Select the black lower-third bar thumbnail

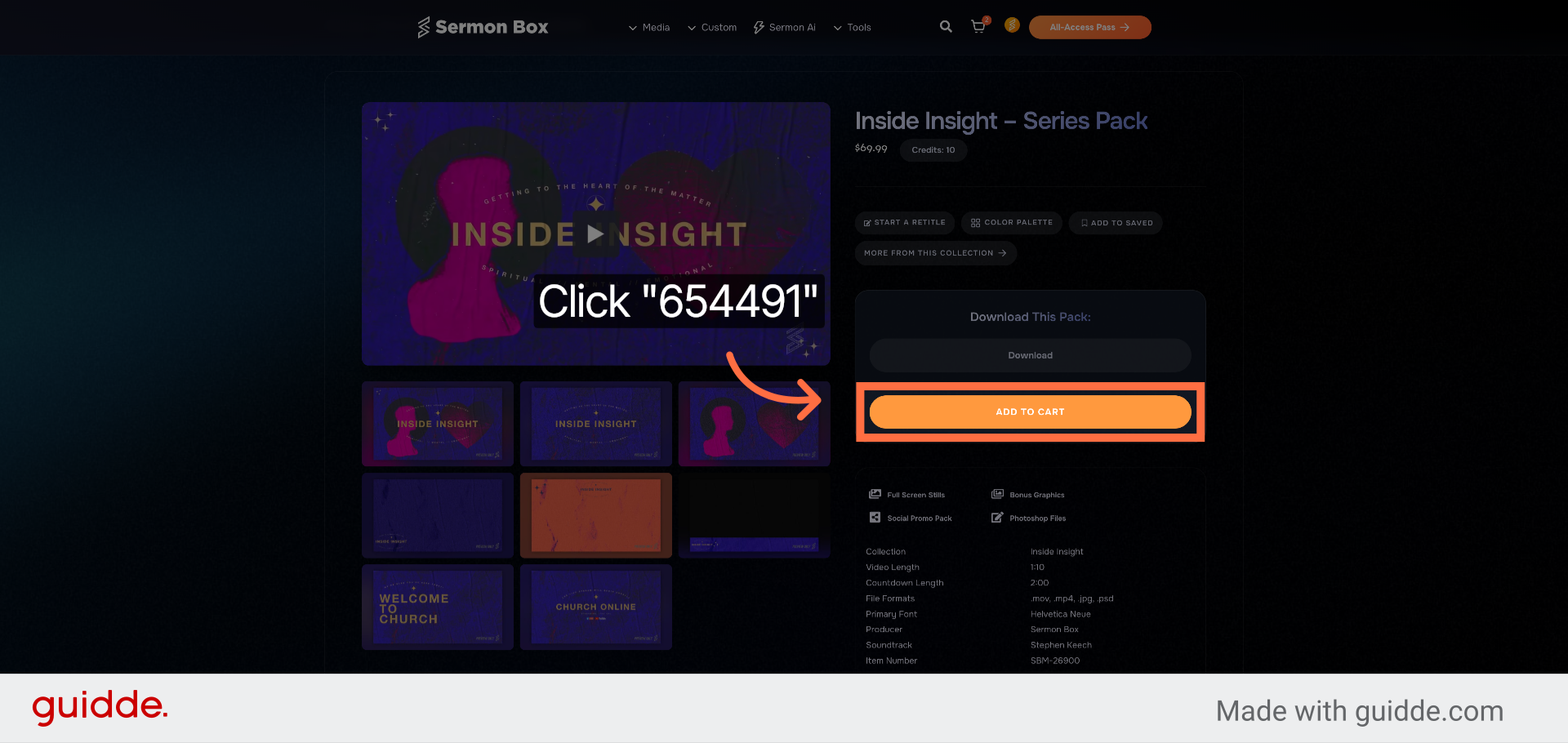(755, 515)
